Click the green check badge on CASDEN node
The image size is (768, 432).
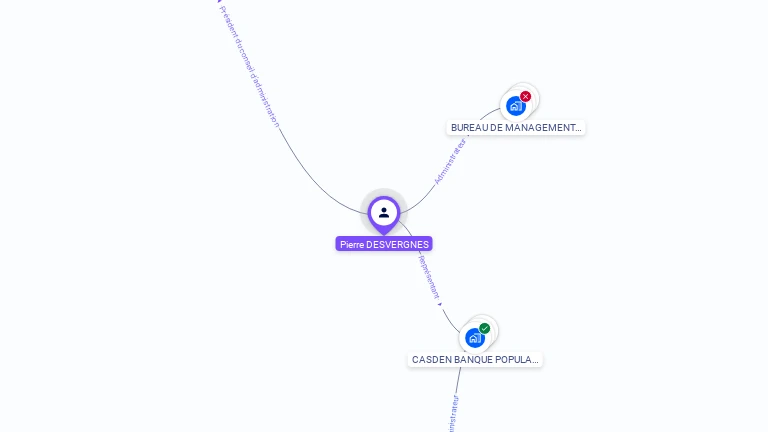(x=484, y=329)
